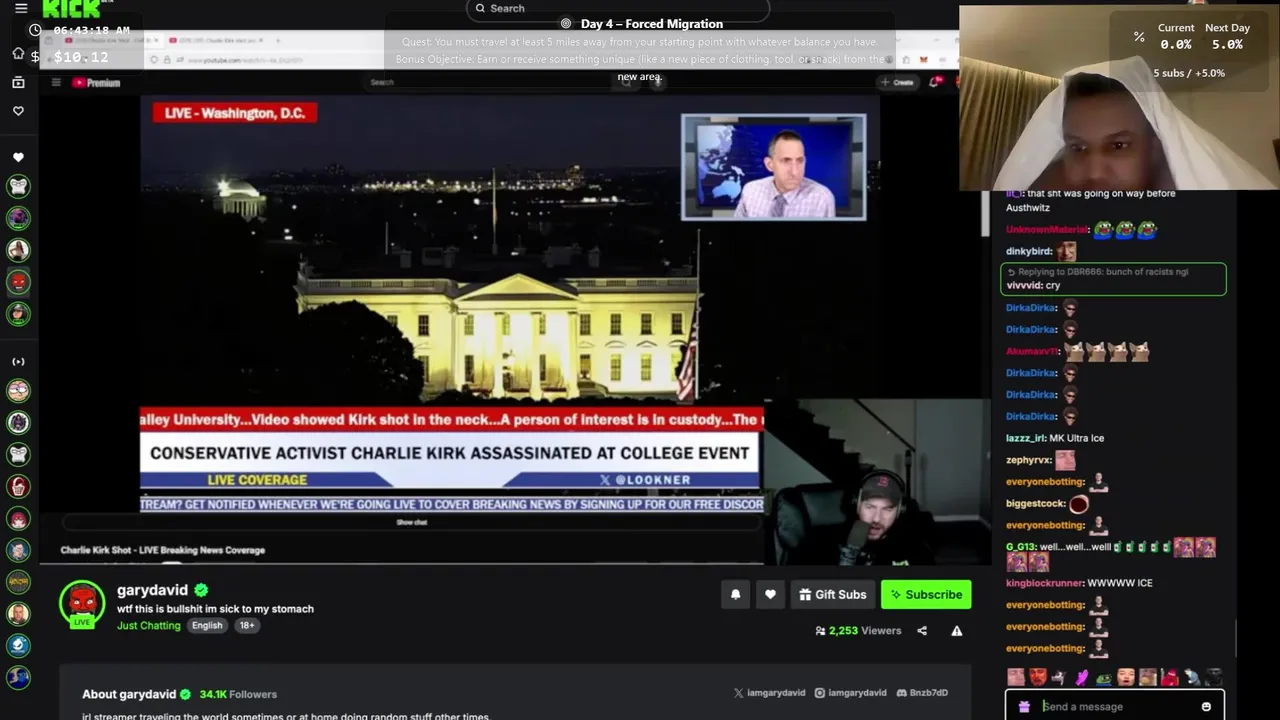Go to Home via the sidebar house icon
1280x720 pixels.
tap(18, 53)
